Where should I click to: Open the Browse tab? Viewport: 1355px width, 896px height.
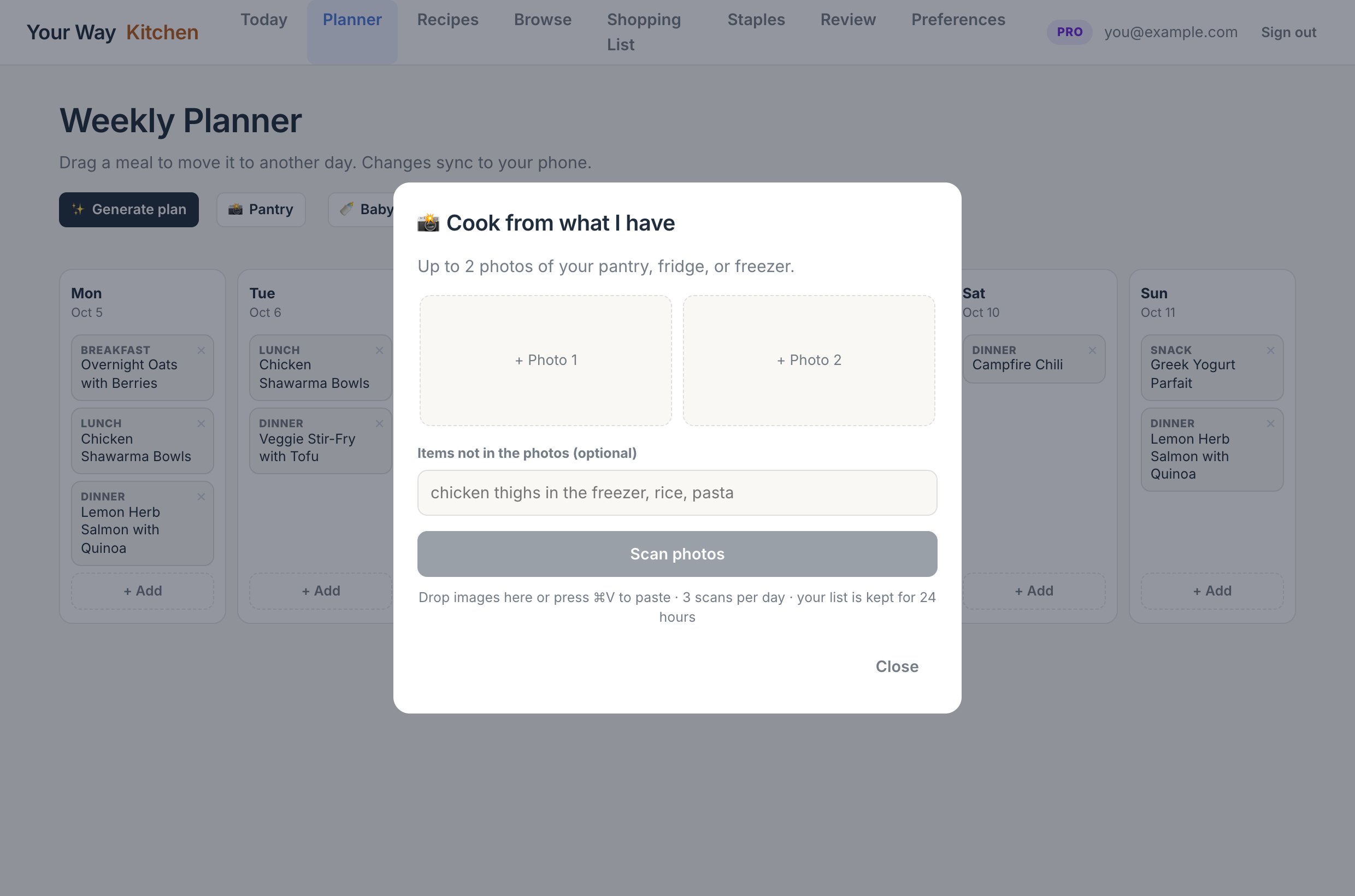(543, 20)
